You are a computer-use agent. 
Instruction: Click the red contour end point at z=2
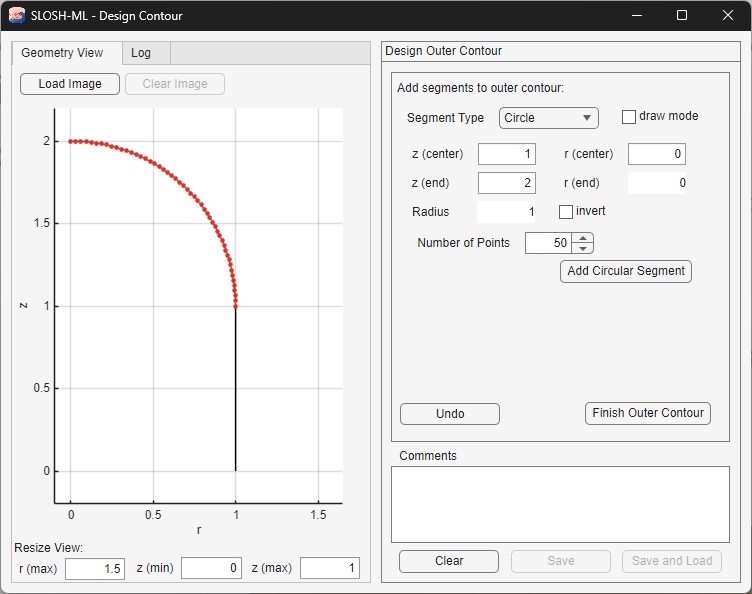pyautogui.click(x=70, y=141)
